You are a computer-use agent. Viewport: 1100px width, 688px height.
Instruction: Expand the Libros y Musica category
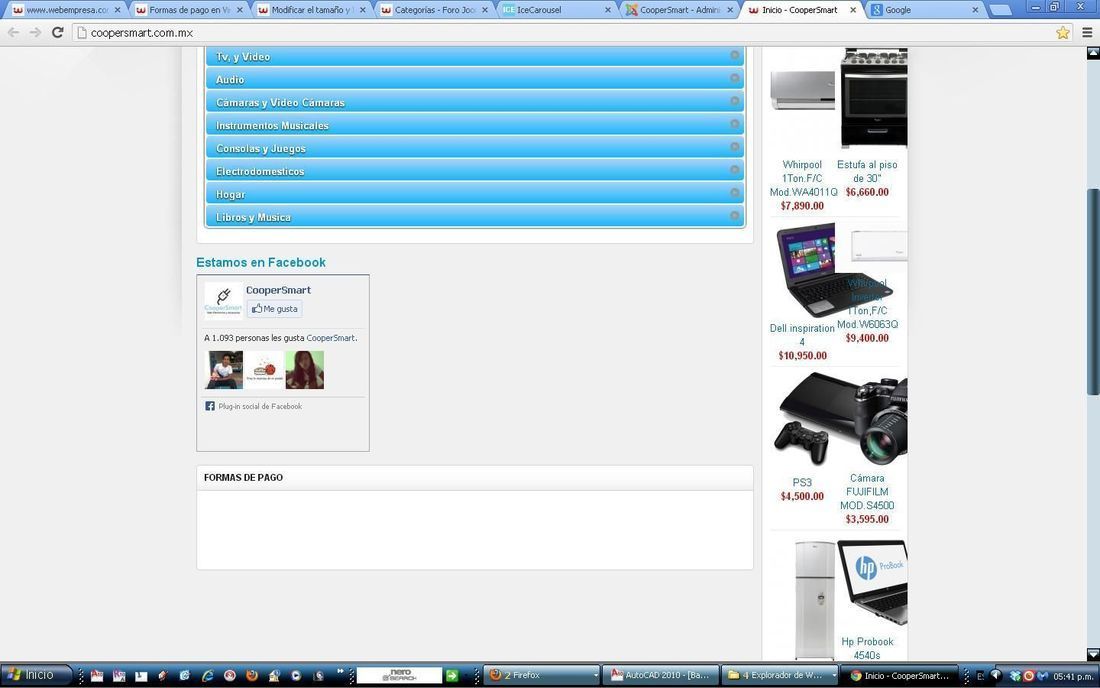point(475,217)
